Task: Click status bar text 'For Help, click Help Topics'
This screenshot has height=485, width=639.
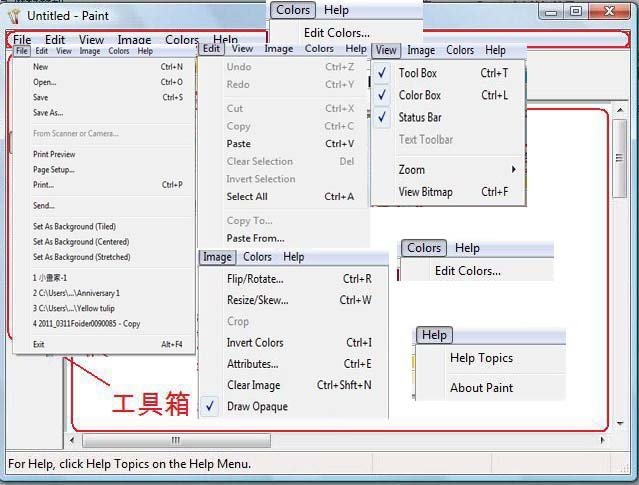Action: pyautogui.click(x=129, y=464)
